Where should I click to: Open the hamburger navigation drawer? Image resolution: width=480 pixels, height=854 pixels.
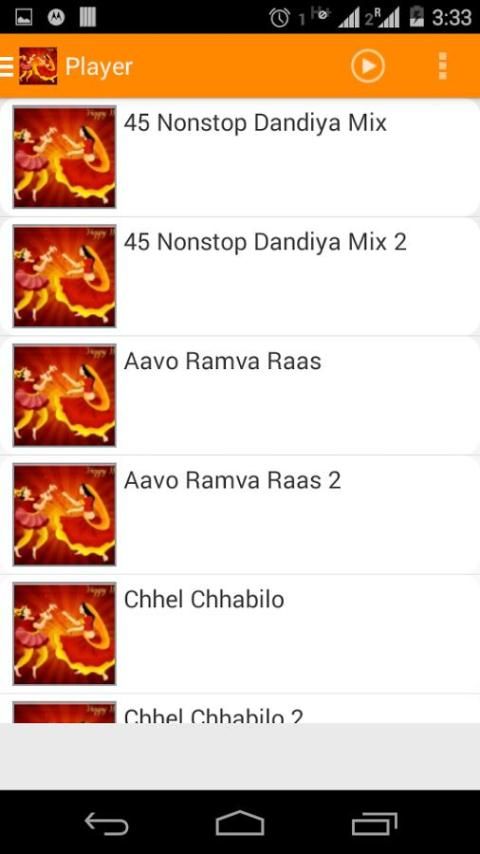7,66
